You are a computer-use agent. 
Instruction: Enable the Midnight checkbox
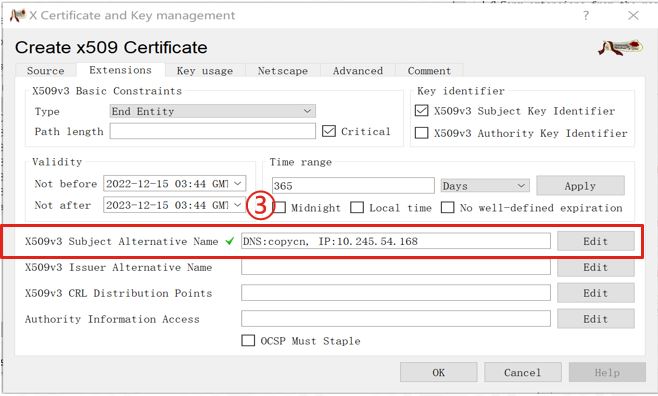[x=280, y=207]
